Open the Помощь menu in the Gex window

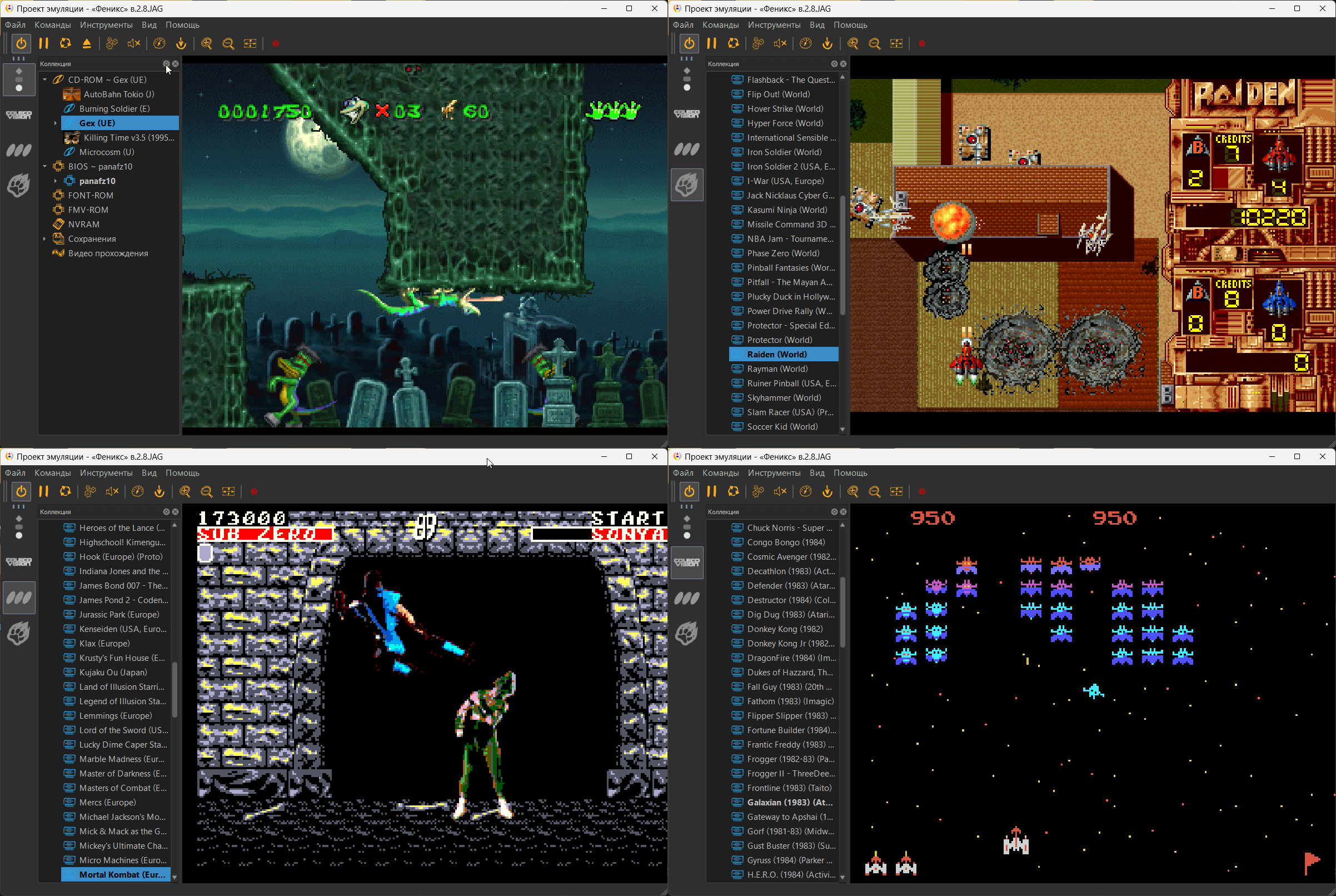click(x=182, y=25)
